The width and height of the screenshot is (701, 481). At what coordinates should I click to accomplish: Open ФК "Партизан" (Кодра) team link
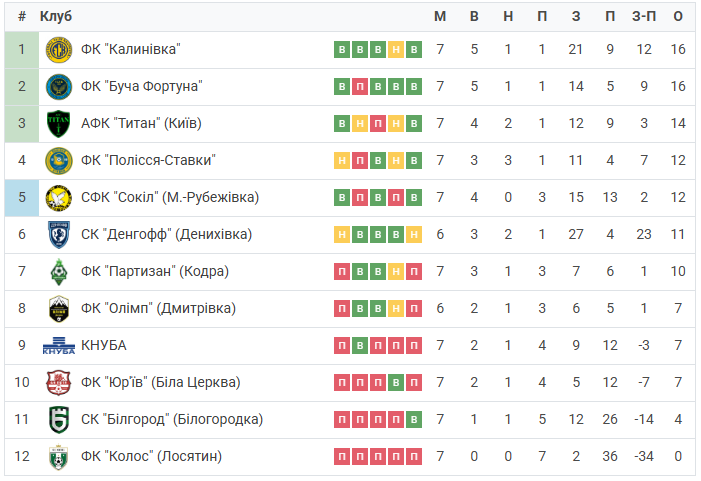tap(155, 271)
